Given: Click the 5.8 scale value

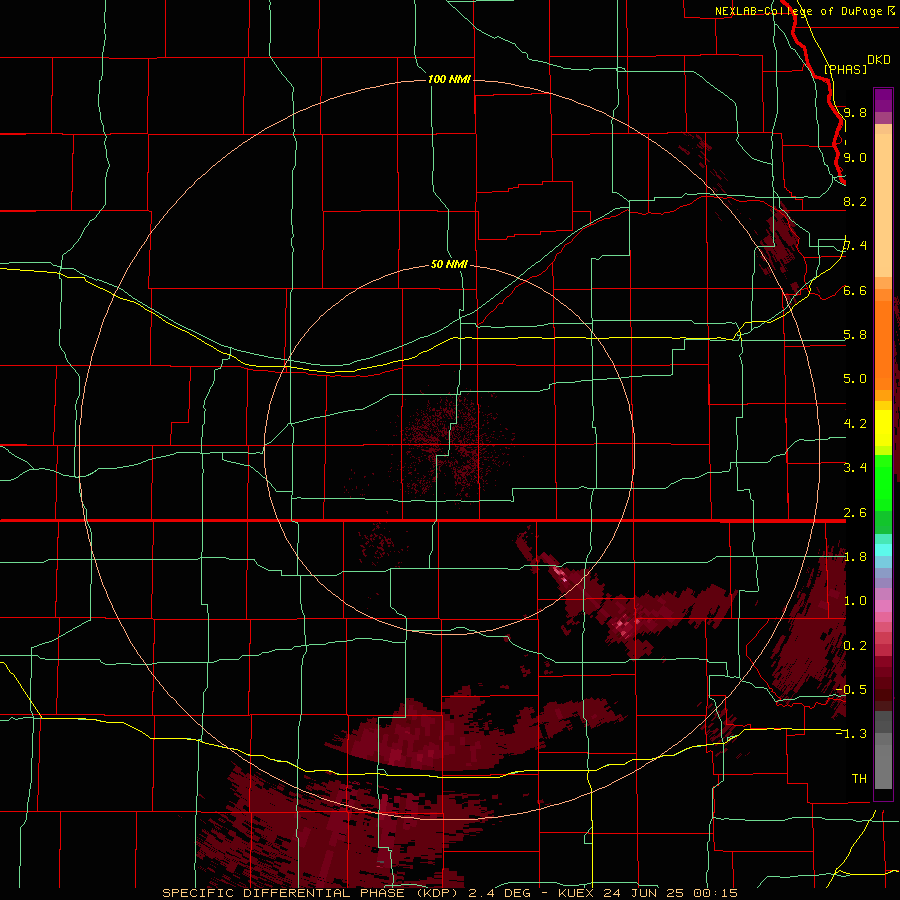Looking at the screenshot, I should point(855,335).
